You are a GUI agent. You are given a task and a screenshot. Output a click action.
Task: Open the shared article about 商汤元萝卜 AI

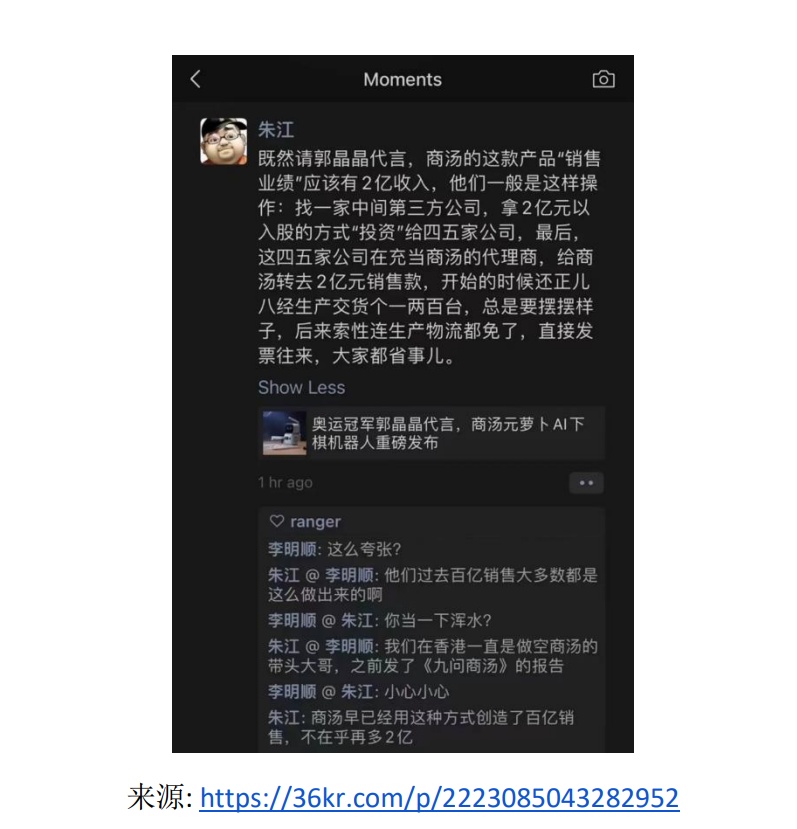pos(432,433)
